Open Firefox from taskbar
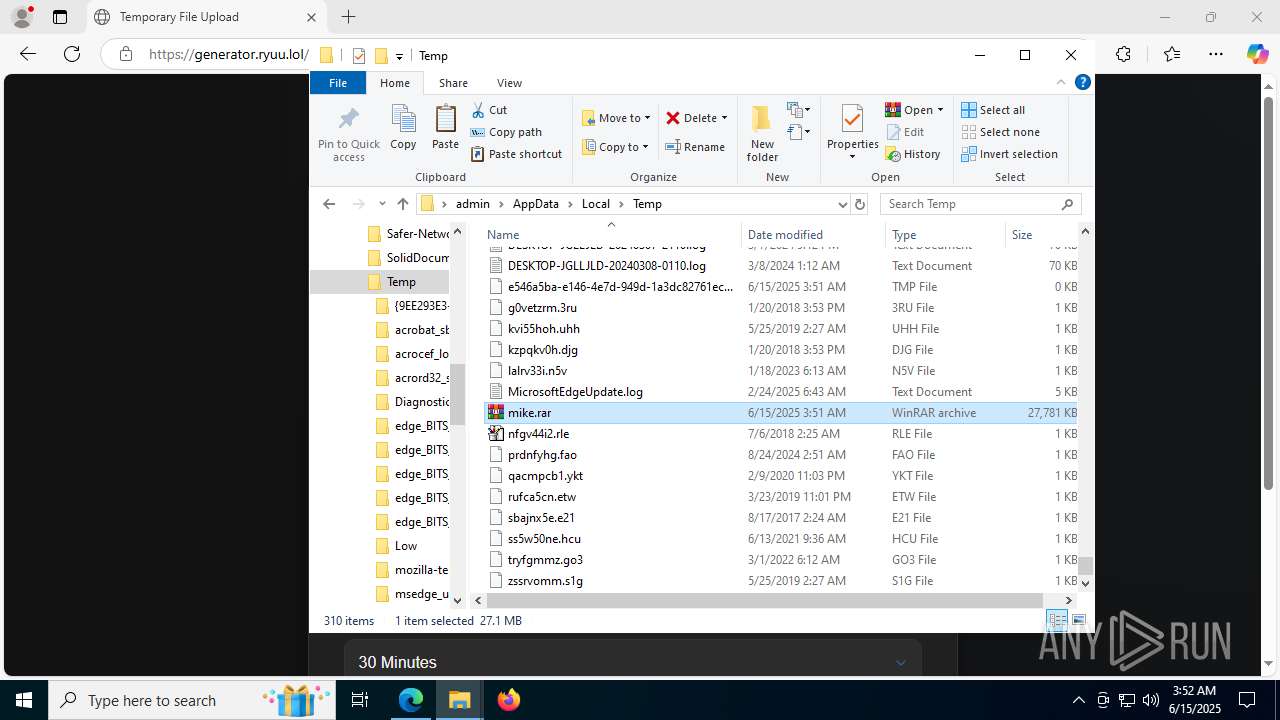 click(x=509, y=700)
